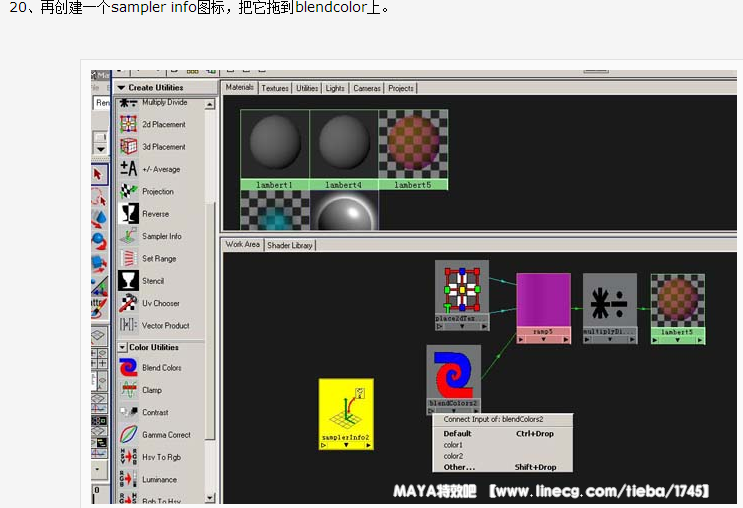Select the Sampler Info utility icon
Image resolution: width=743 pixels, height=508 pixels.
pos(129,236)
